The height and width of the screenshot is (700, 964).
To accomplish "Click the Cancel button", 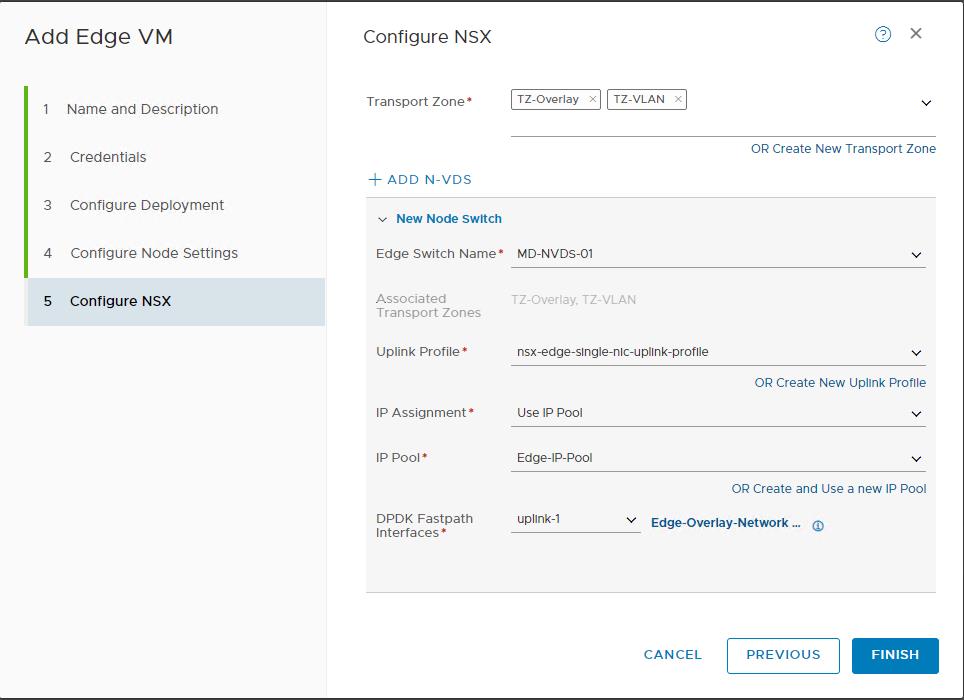I will 673,655.
